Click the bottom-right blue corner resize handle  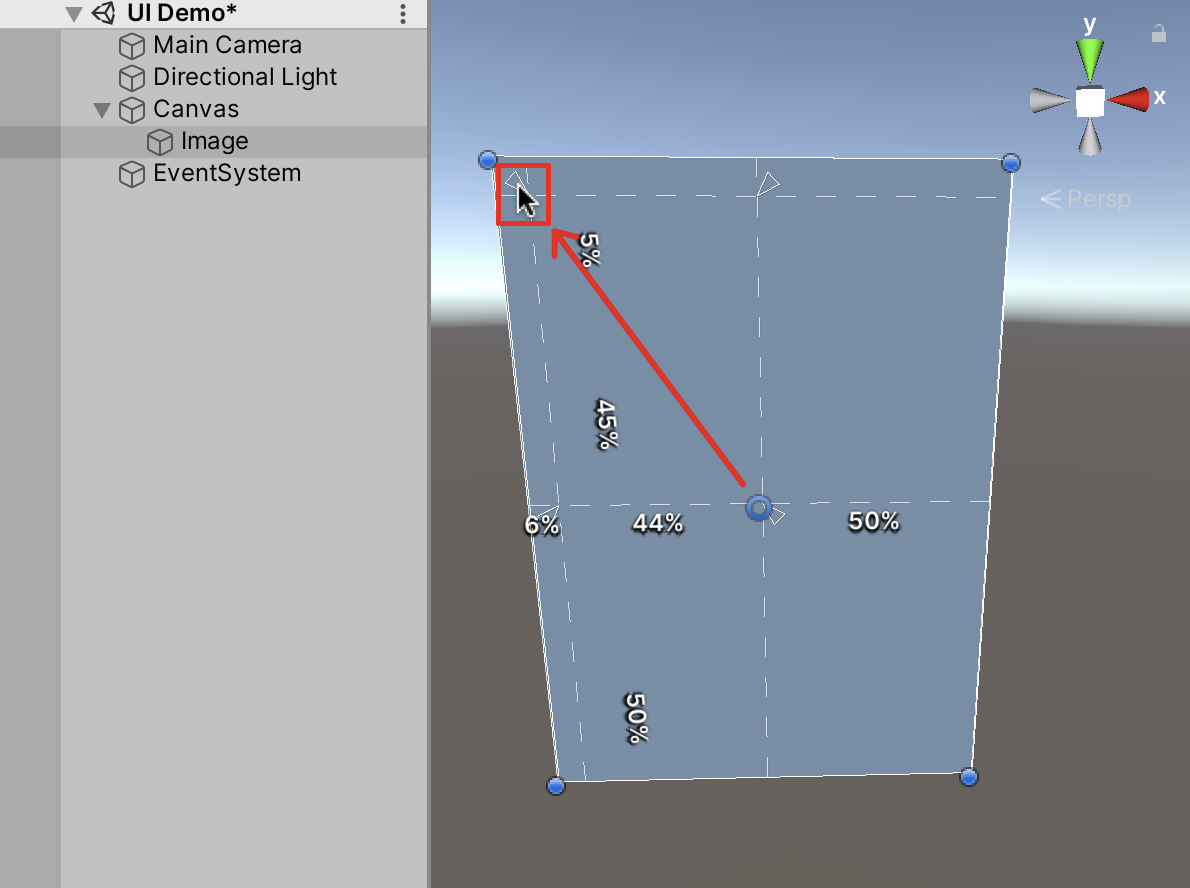point(968,777)
